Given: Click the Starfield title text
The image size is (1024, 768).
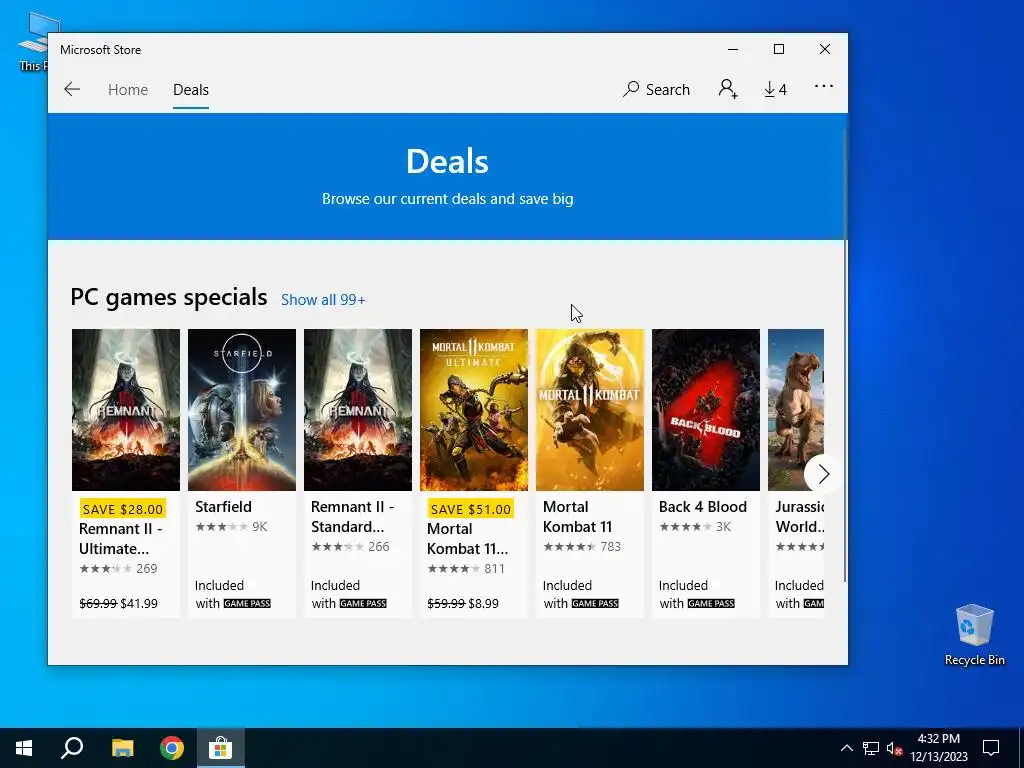Looking at the screenshot, I should coord(223,507).
